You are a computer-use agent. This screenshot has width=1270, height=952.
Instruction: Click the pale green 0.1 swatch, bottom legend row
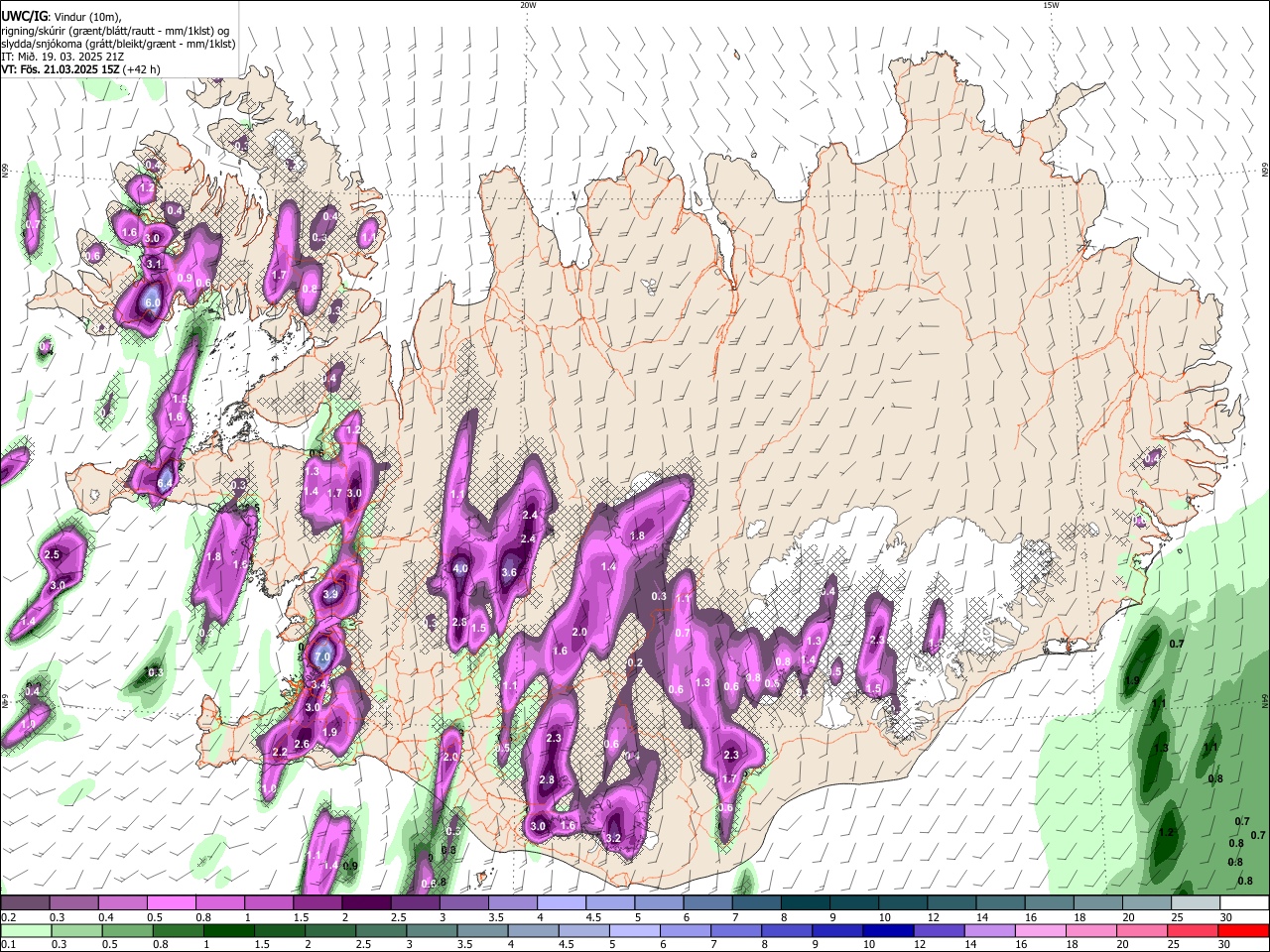[24, 931]
